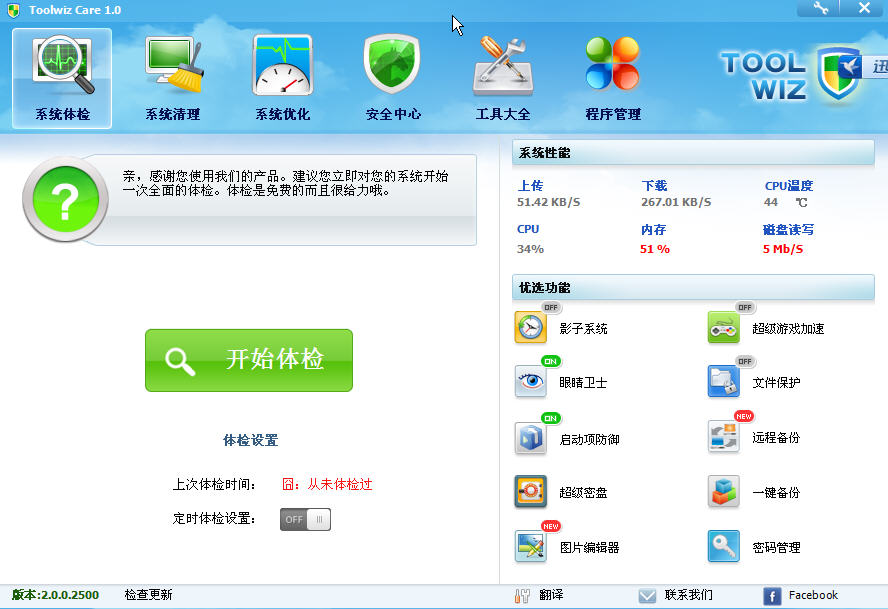Click 检查更新 link
The image size is (888, 609).
point(148,594)
